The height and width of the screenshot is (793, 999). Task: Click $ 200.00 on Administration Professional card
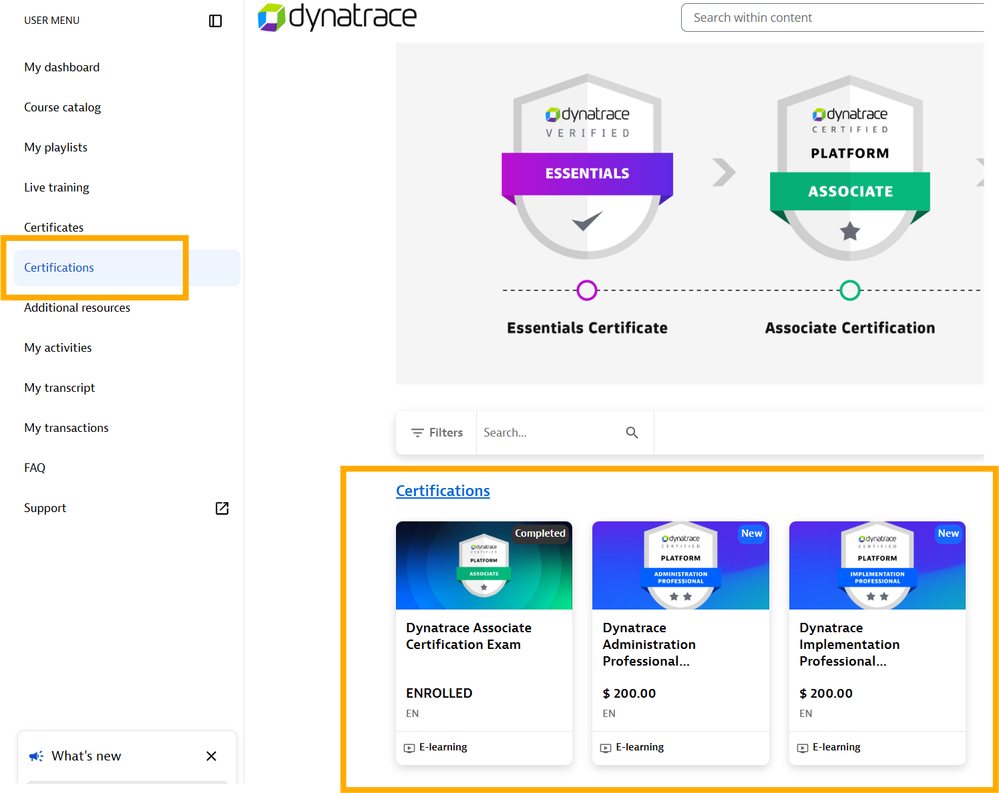[629, 693]
